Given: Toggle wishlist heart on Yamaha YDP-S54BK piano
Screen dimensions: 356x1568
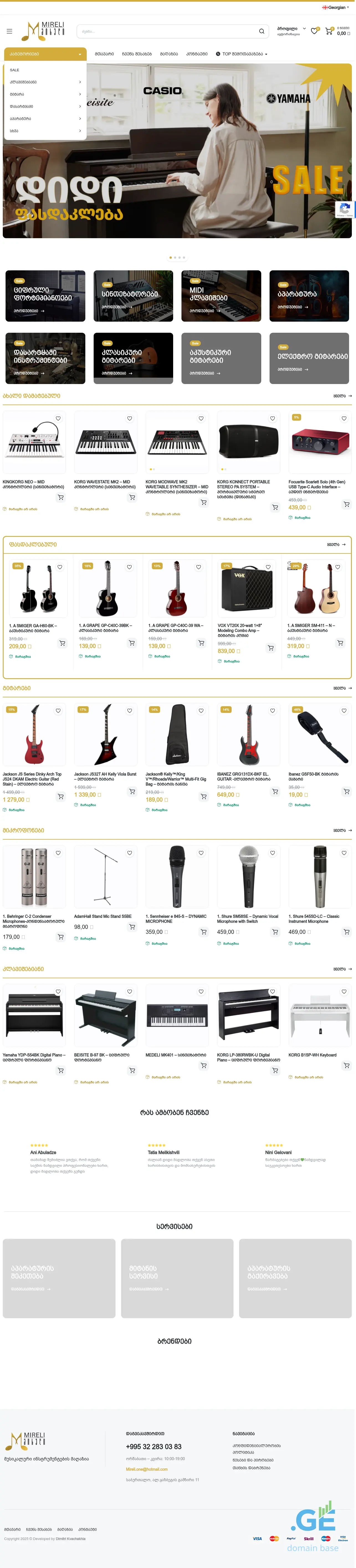Looking at the screenshot, I should click(x=58, y=992).
